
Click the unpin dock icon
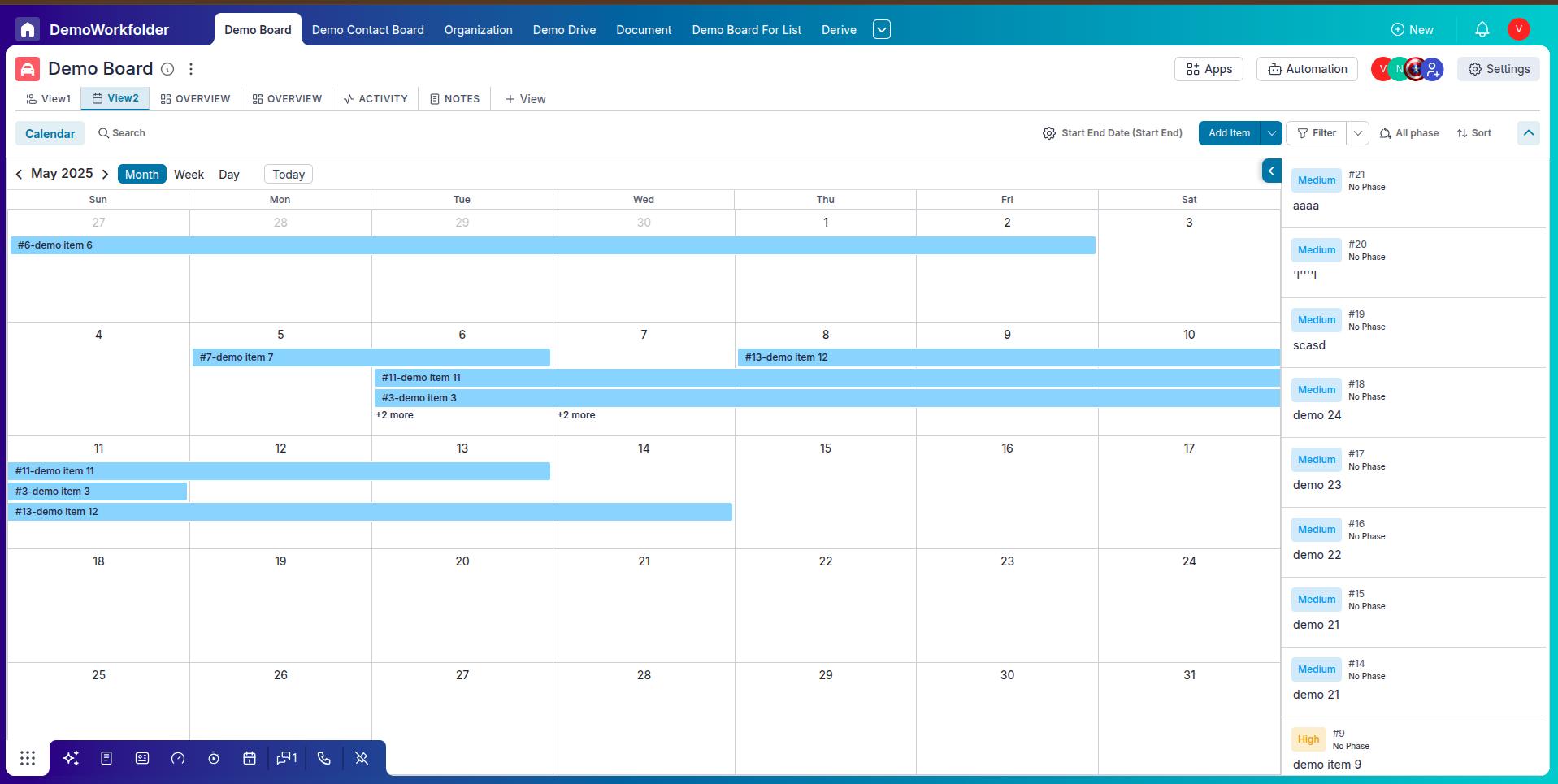tap(362, 758)
